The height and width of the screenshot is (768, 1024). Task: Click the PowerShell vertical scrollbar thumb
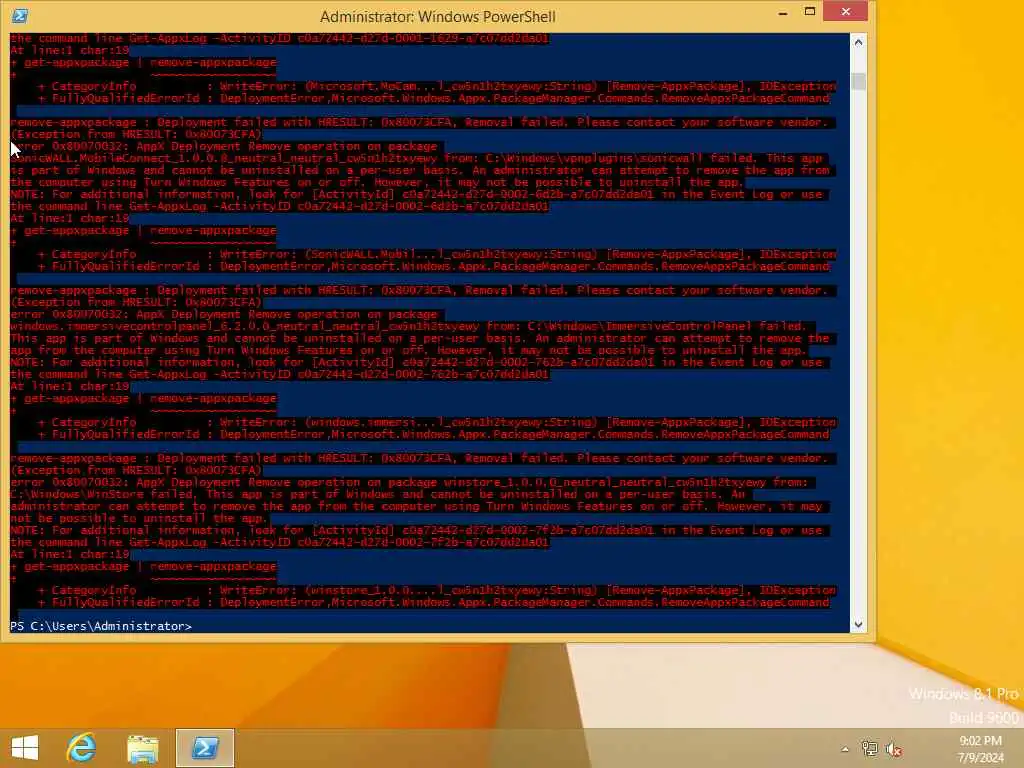pyautogui.click(x=858, y=81)
